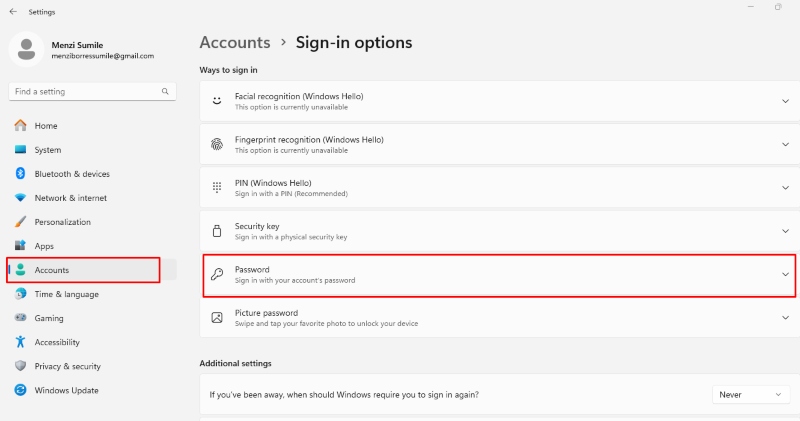The width and height of the screenshot is (800, 421).
Task: Click 'Additional settings' heading
Action: [235, 363]
